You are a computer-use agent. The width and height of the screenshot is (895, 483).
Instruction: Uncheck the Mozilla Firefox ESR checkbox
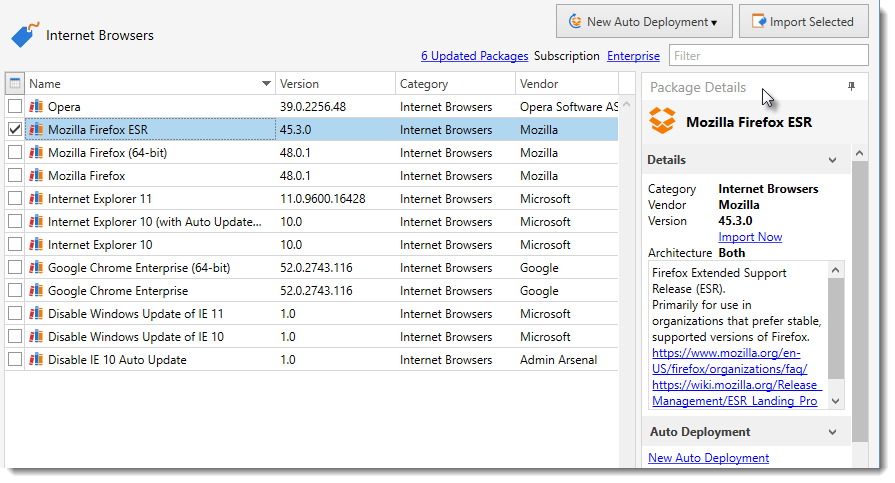(15, 130)
